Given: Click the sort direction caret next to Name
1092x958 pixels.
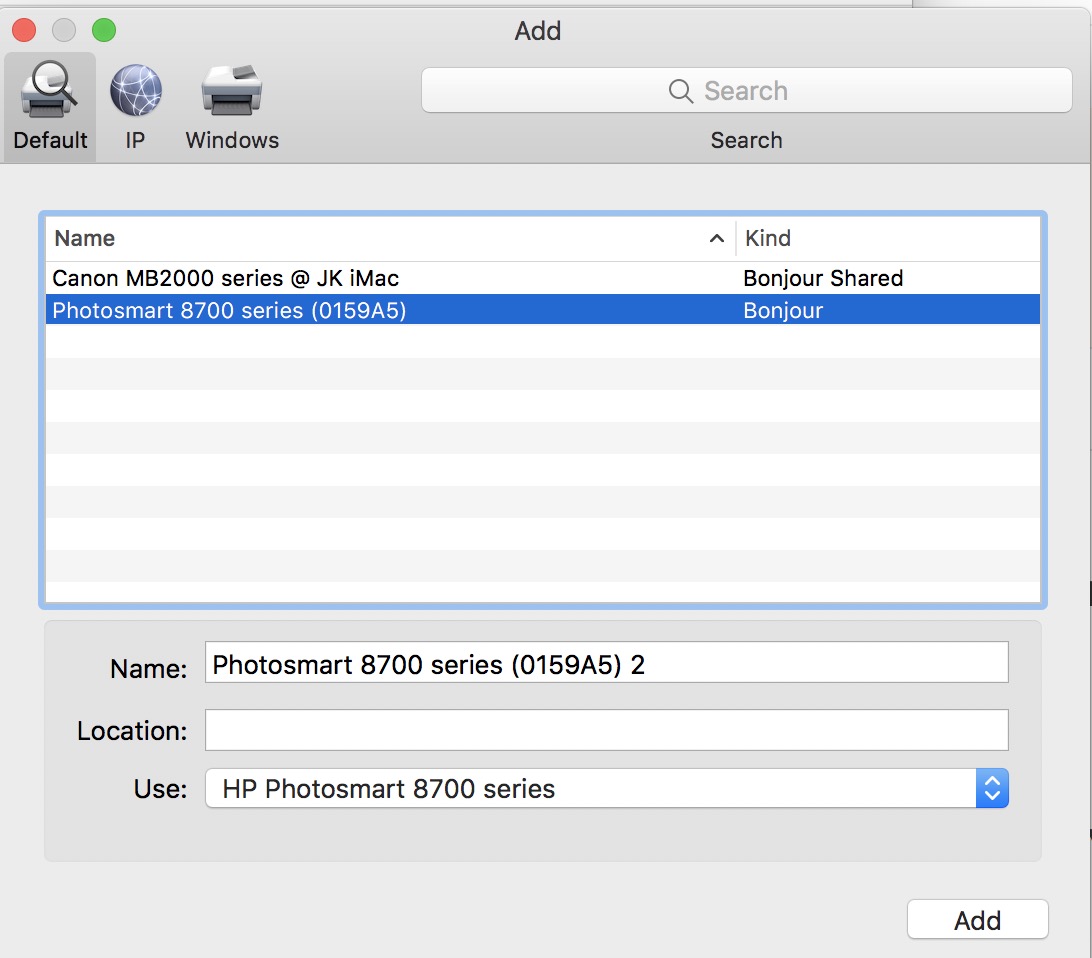Looking at the screenshot, I should click(715, 238).
